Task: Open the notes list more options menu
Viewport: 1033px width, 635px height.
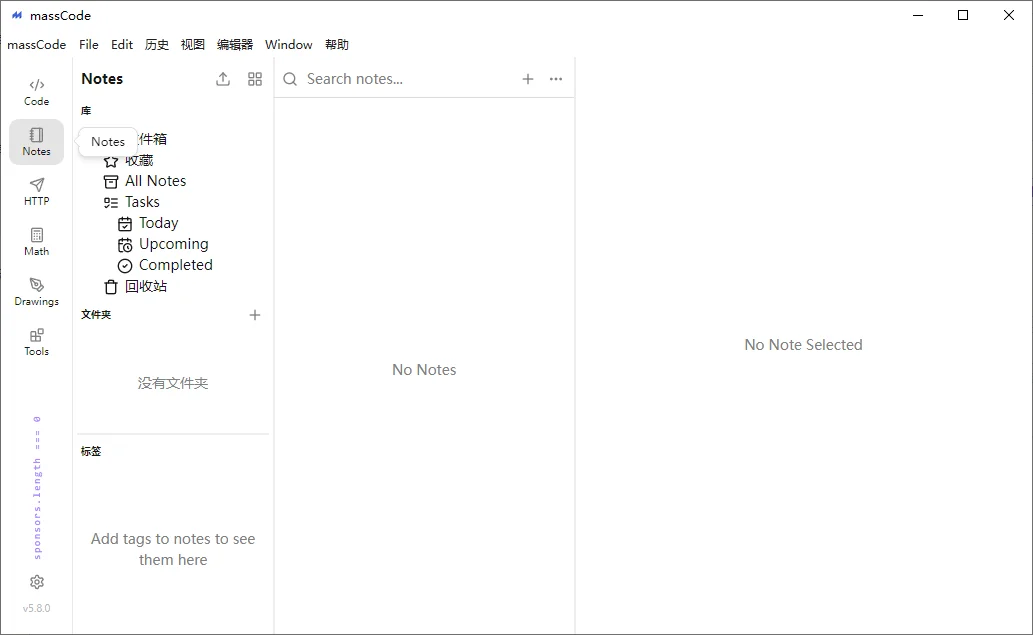Action: [x=556, y=79]
